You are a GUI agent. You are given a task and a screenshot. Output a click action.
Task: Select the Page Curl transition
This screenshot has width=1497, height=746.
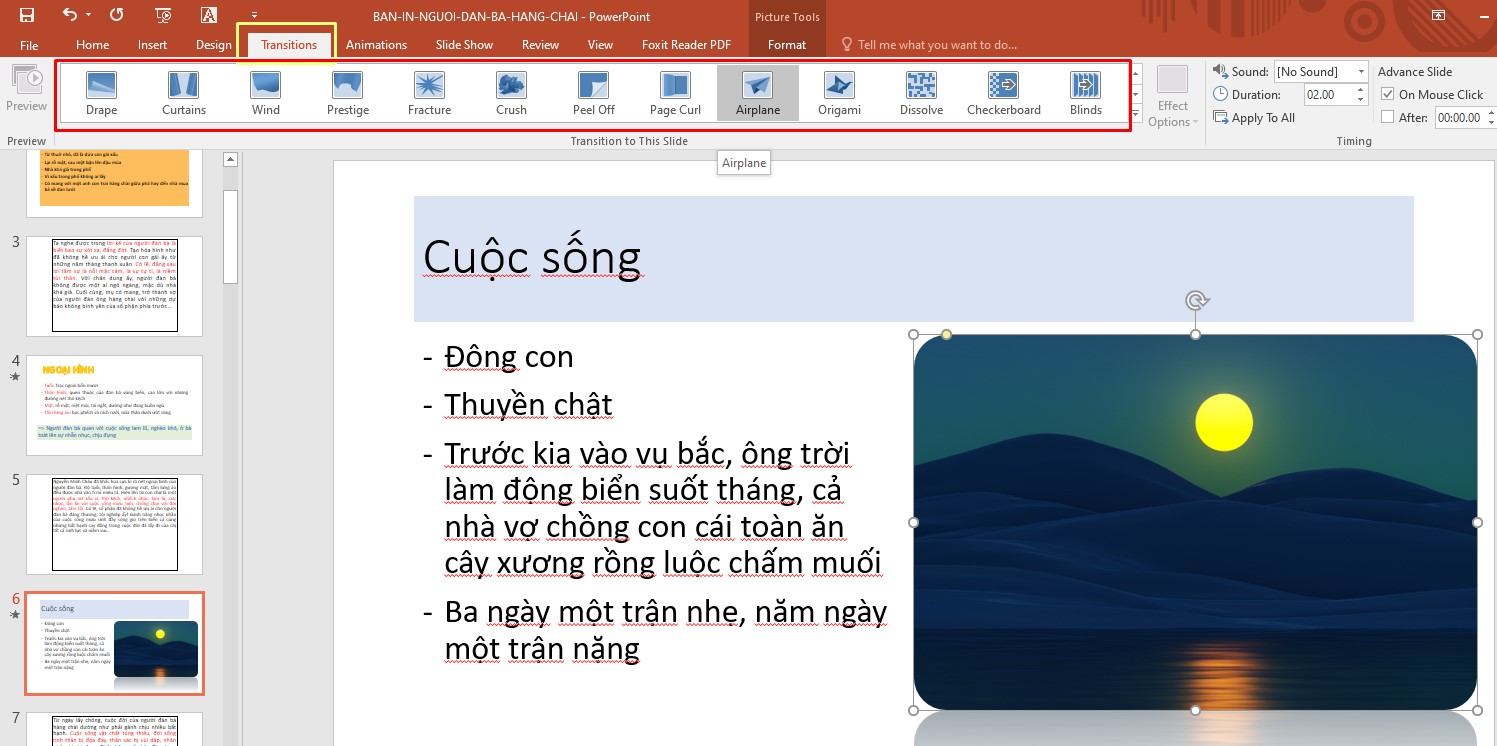(675, 92)
